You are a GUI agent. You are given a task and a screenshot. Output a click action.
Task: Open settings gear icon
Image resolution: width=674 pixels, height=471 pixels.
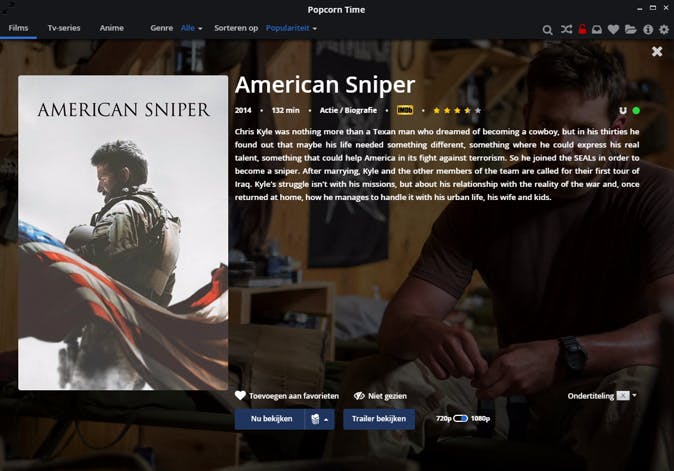(x=664, y=29)
